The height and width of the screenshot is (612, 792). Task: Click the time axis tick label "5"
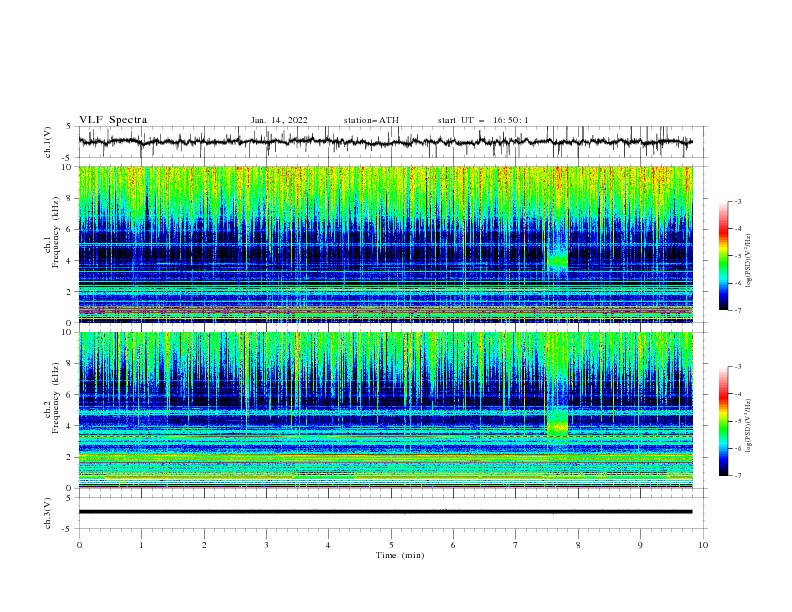coord(391,545)
